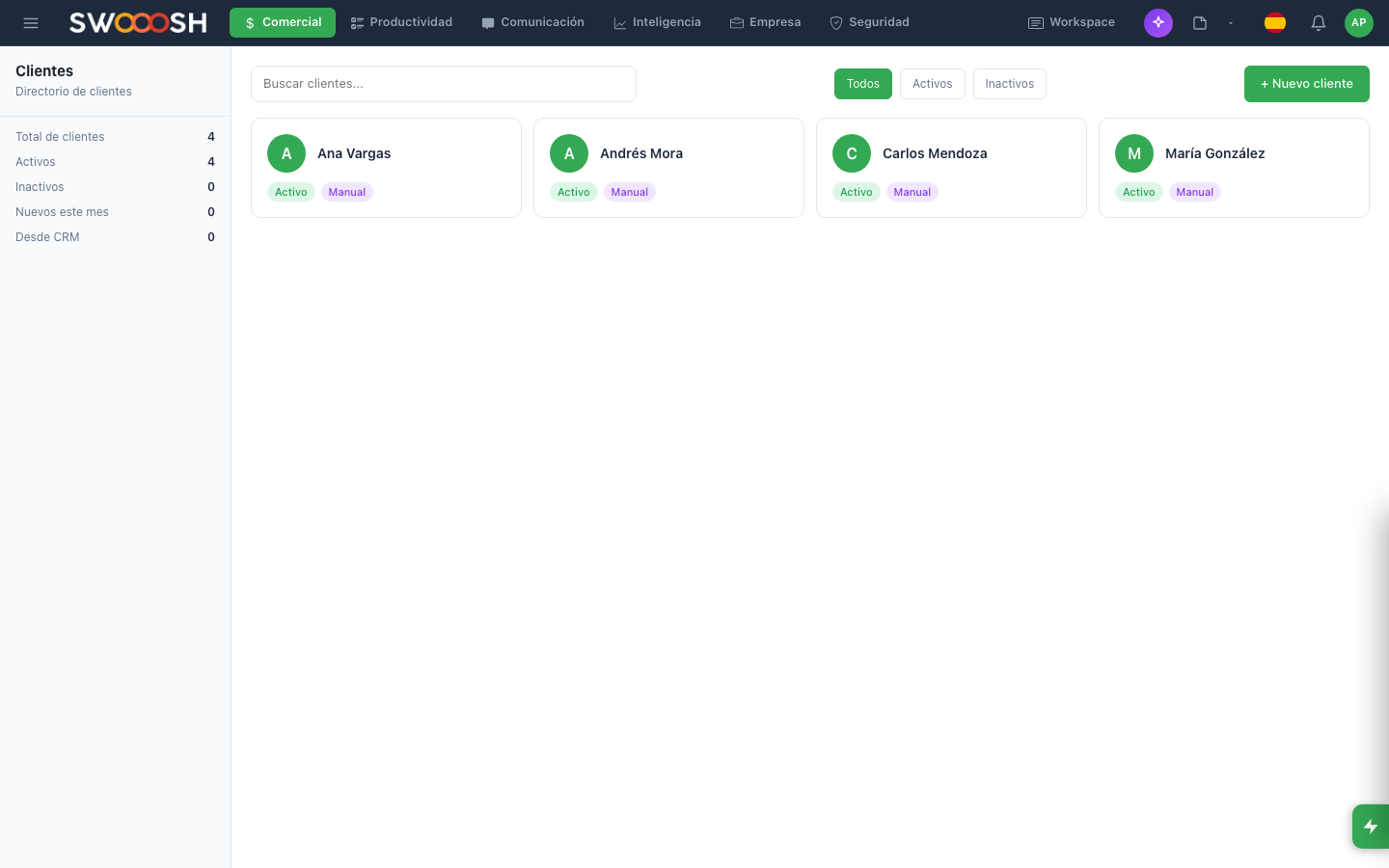The width and height of the screenshot is (1389, 868).
Task: Click the notifications bell icon
Action: [1318, 22]
